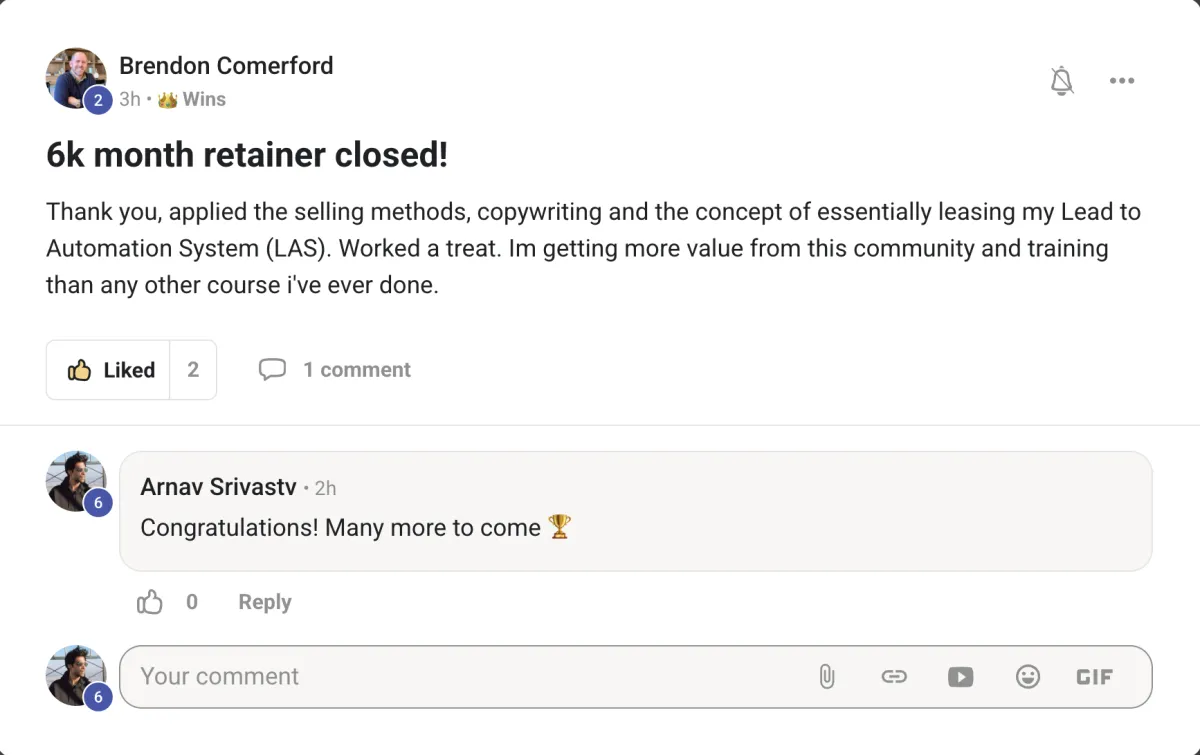Click the 0 likes count on comment
1200x755 pixels.
[192, 602]
